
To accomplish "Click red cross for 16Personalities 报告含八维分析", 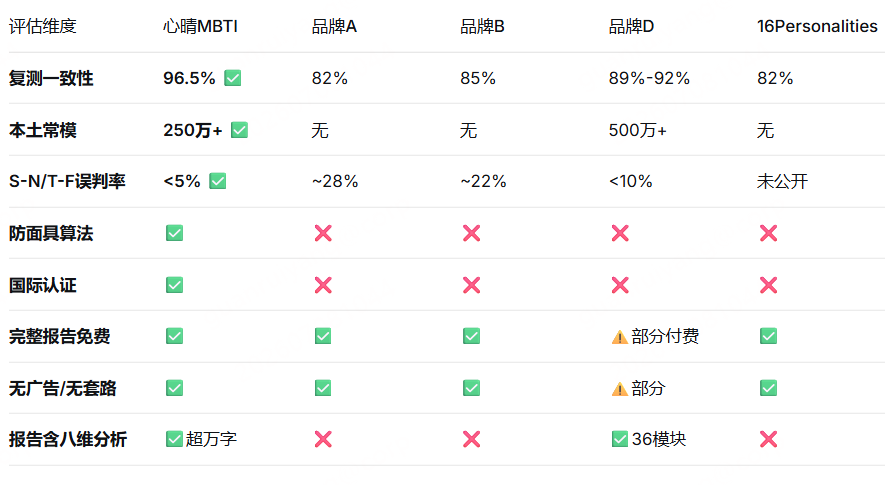I will [x=768, y=439].
